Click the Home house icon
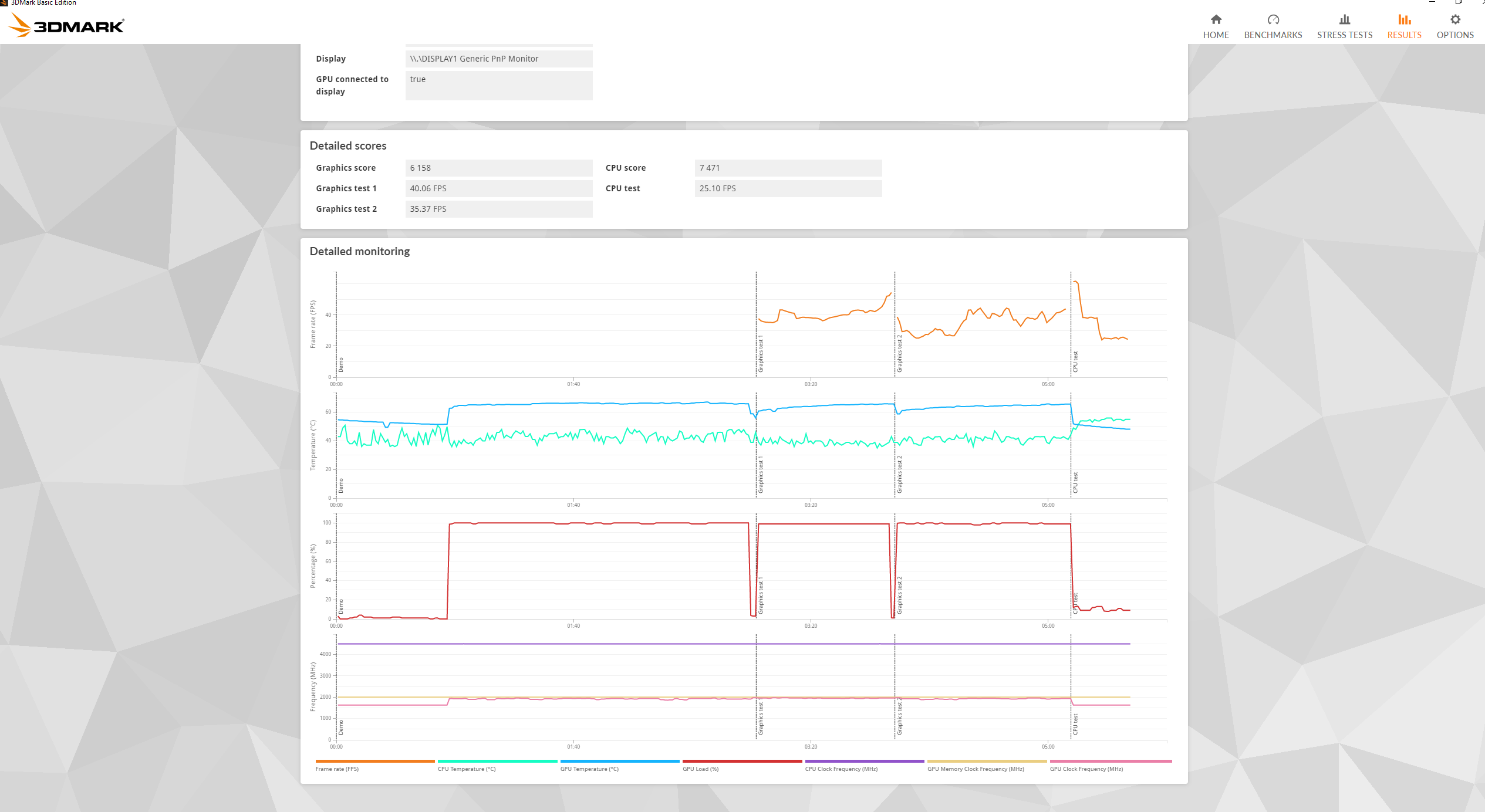The image size is (1485, 812). coord(1216,19)
